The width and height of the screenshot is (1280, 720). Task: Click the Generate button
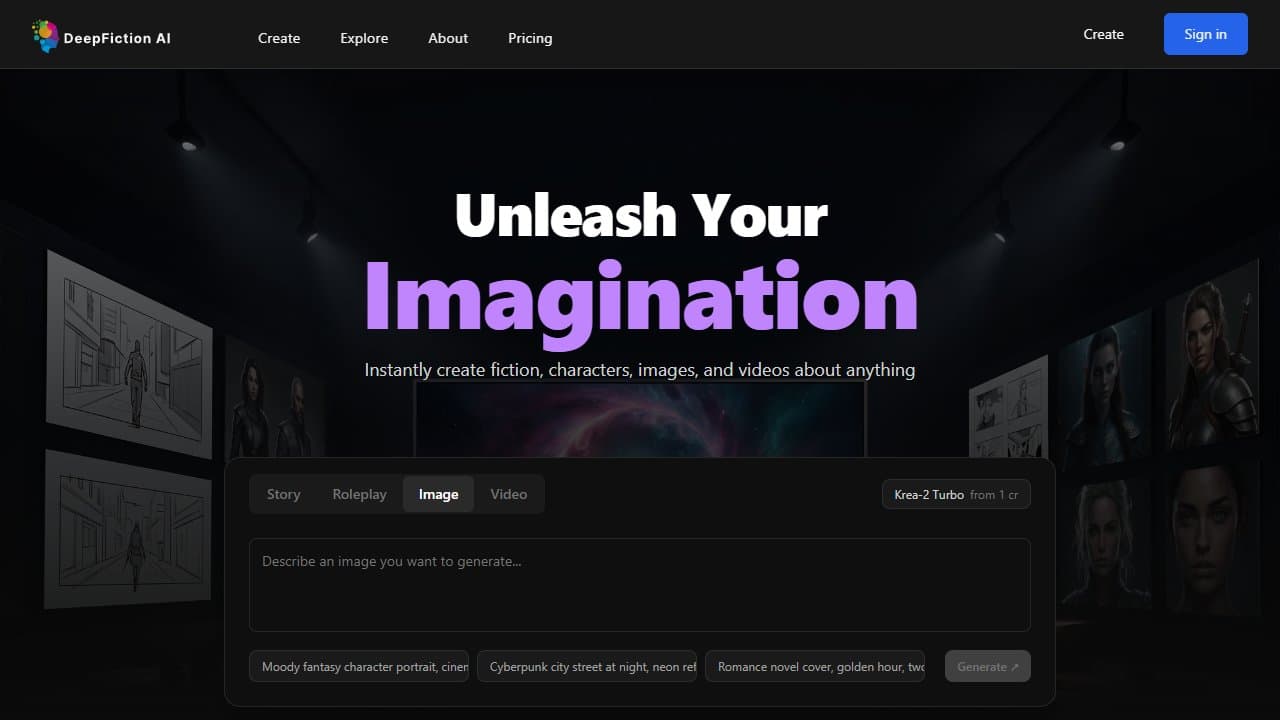(x=988, y=666)
